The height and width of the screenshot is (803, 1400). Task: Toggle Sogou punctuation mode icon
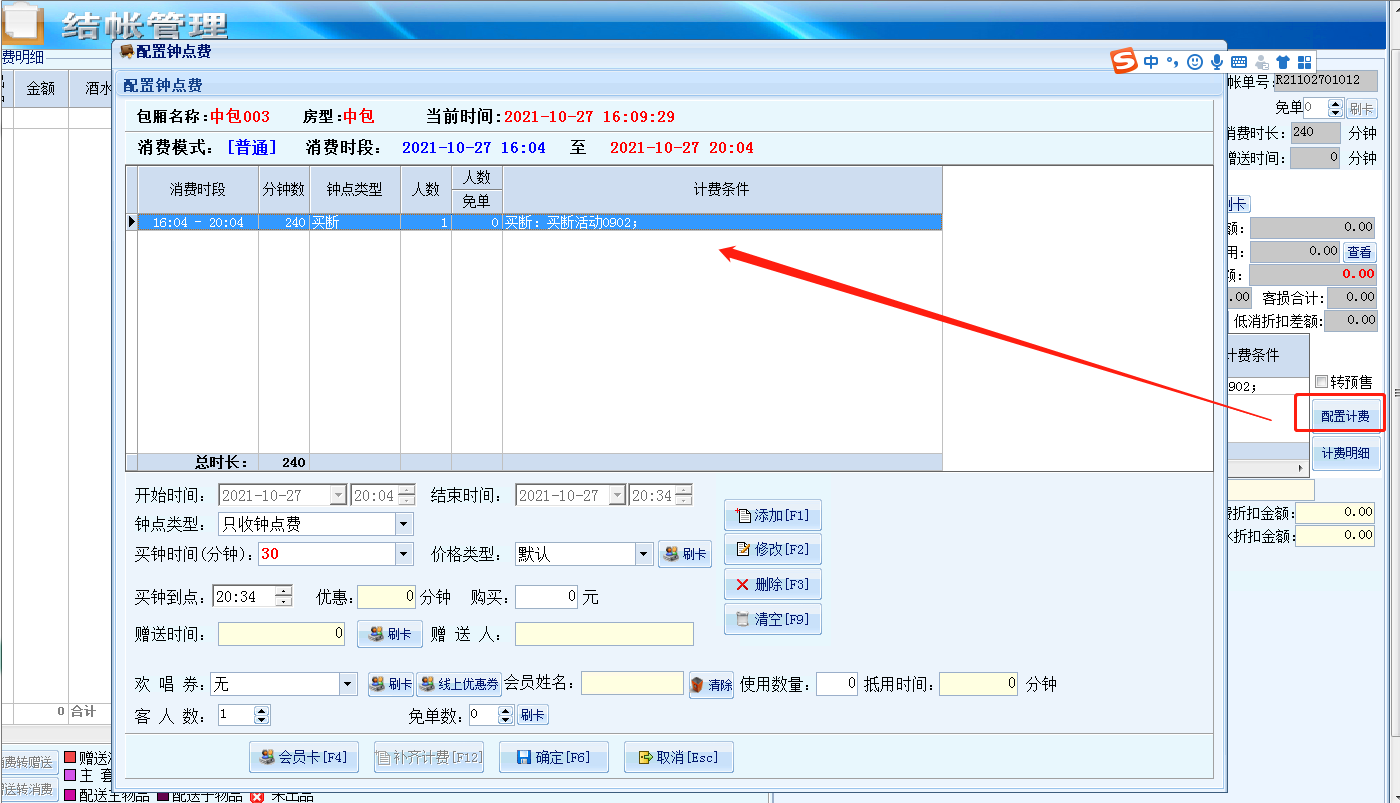pyautogui.click(x=1172, y=62)
